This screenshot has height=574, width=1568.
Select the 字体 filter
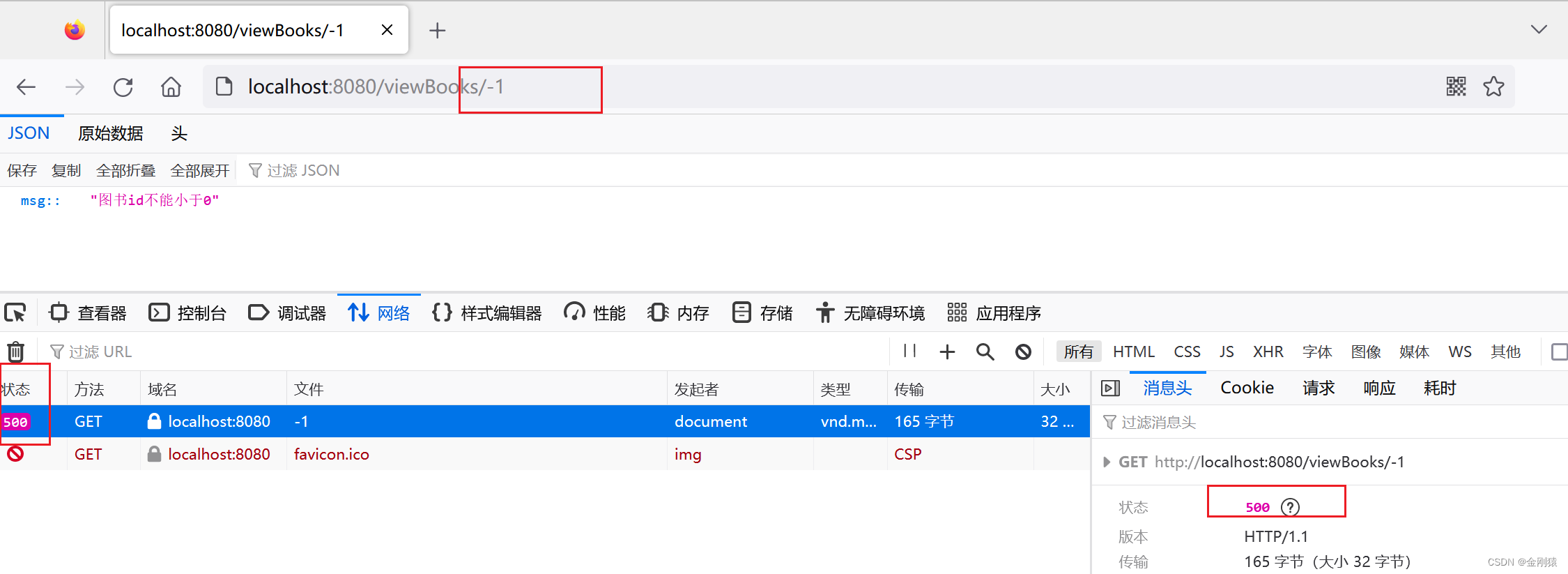pos(1317,352)
